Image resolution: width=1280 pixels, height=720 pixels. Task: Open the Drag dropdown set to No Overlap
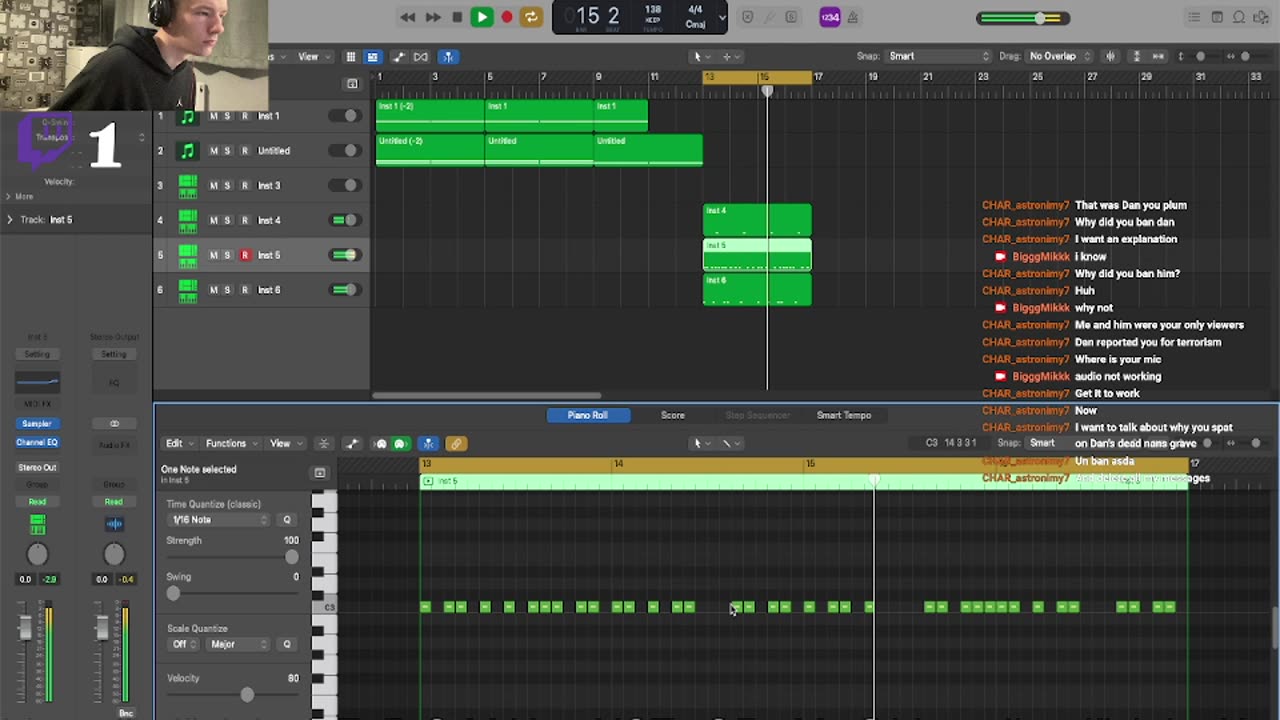(1060, 56)
